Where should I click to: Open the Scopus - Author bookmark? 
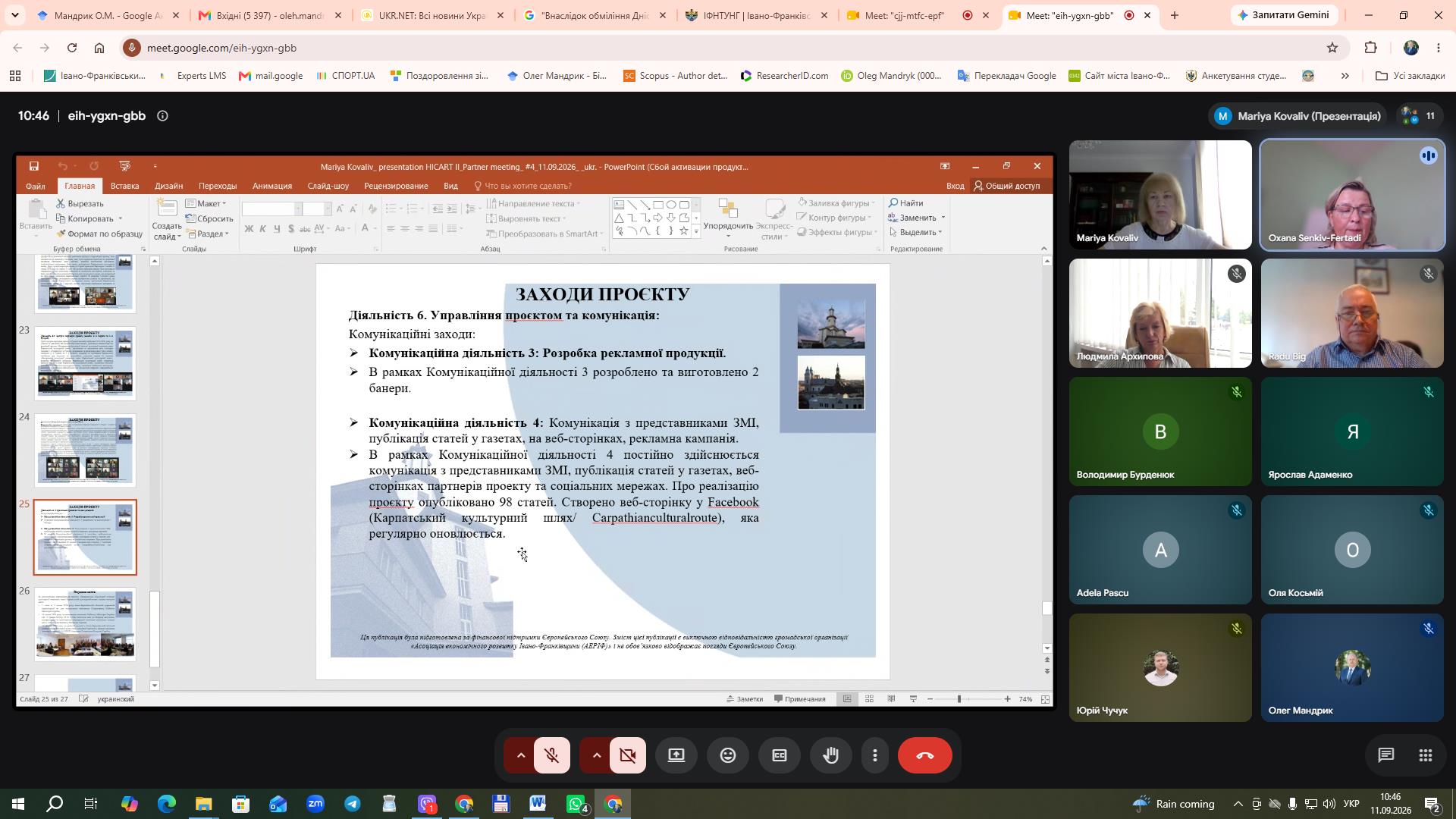click(675, 76)
